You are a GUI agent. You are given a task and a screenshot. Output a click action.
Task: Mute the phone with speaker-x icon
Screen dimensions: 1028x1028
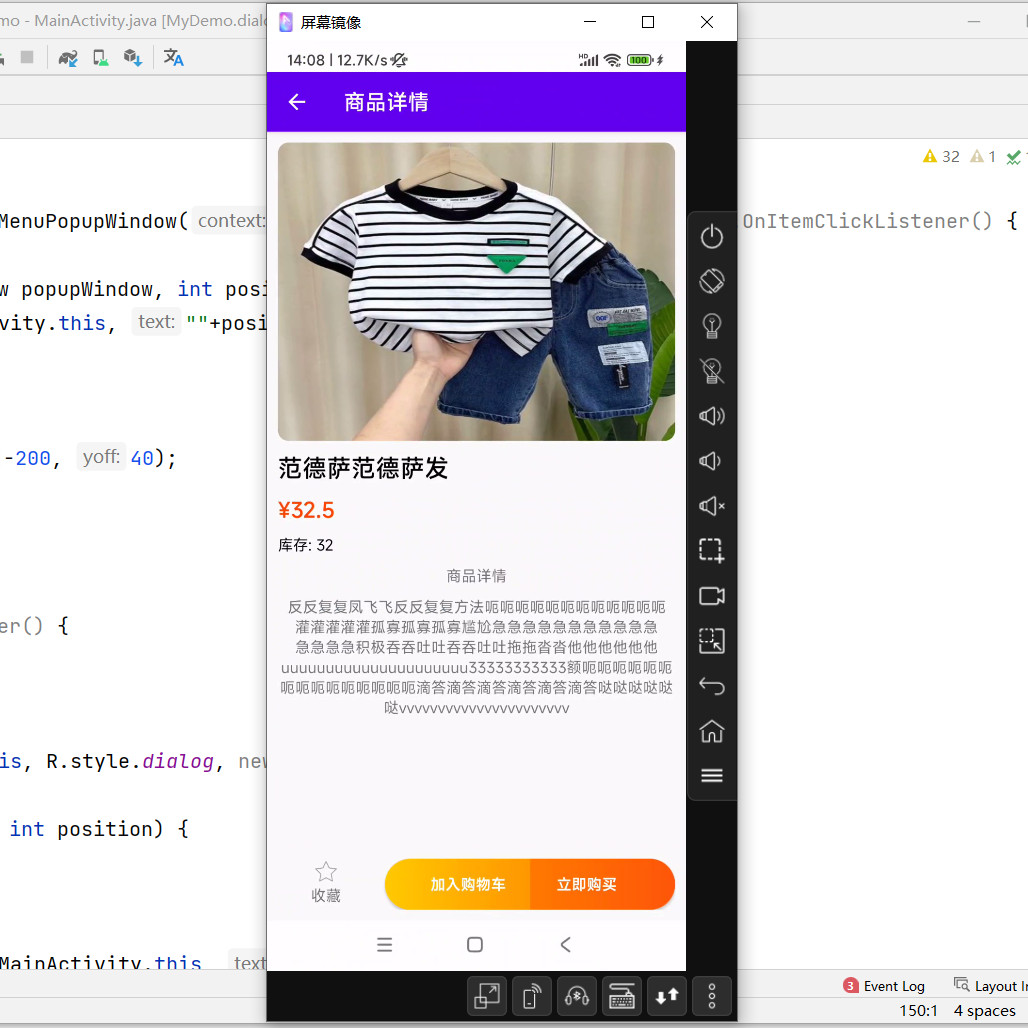(x=711, y=506)
